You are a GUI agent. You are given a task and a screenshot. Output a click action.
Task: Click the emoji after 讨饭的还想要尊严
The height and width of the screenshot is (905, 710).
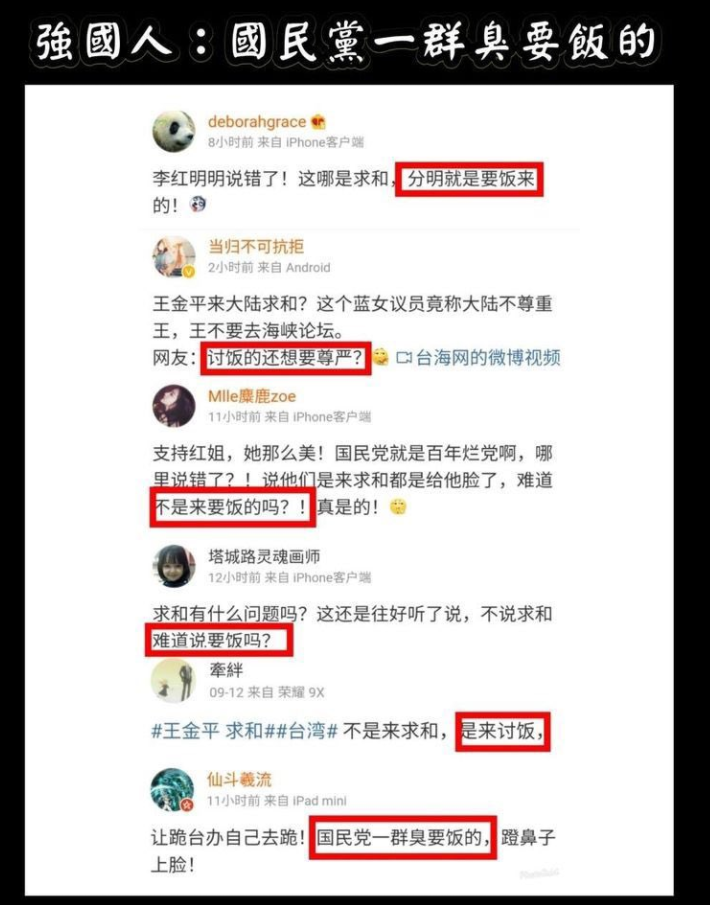(x=380, y=357)
